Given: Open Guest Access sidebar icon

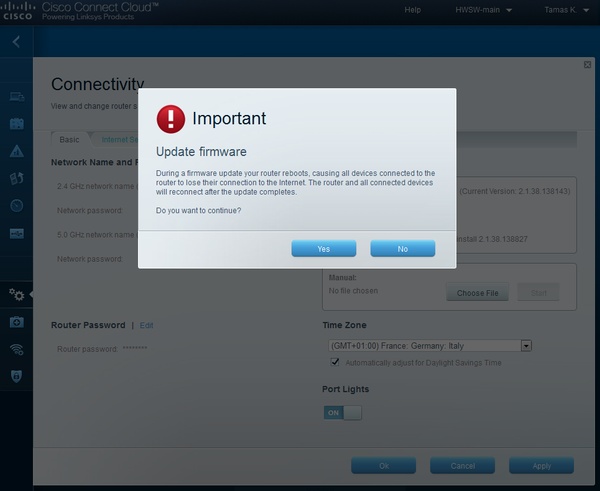Looking at the screenshot, I should click(x=16, y=124).
